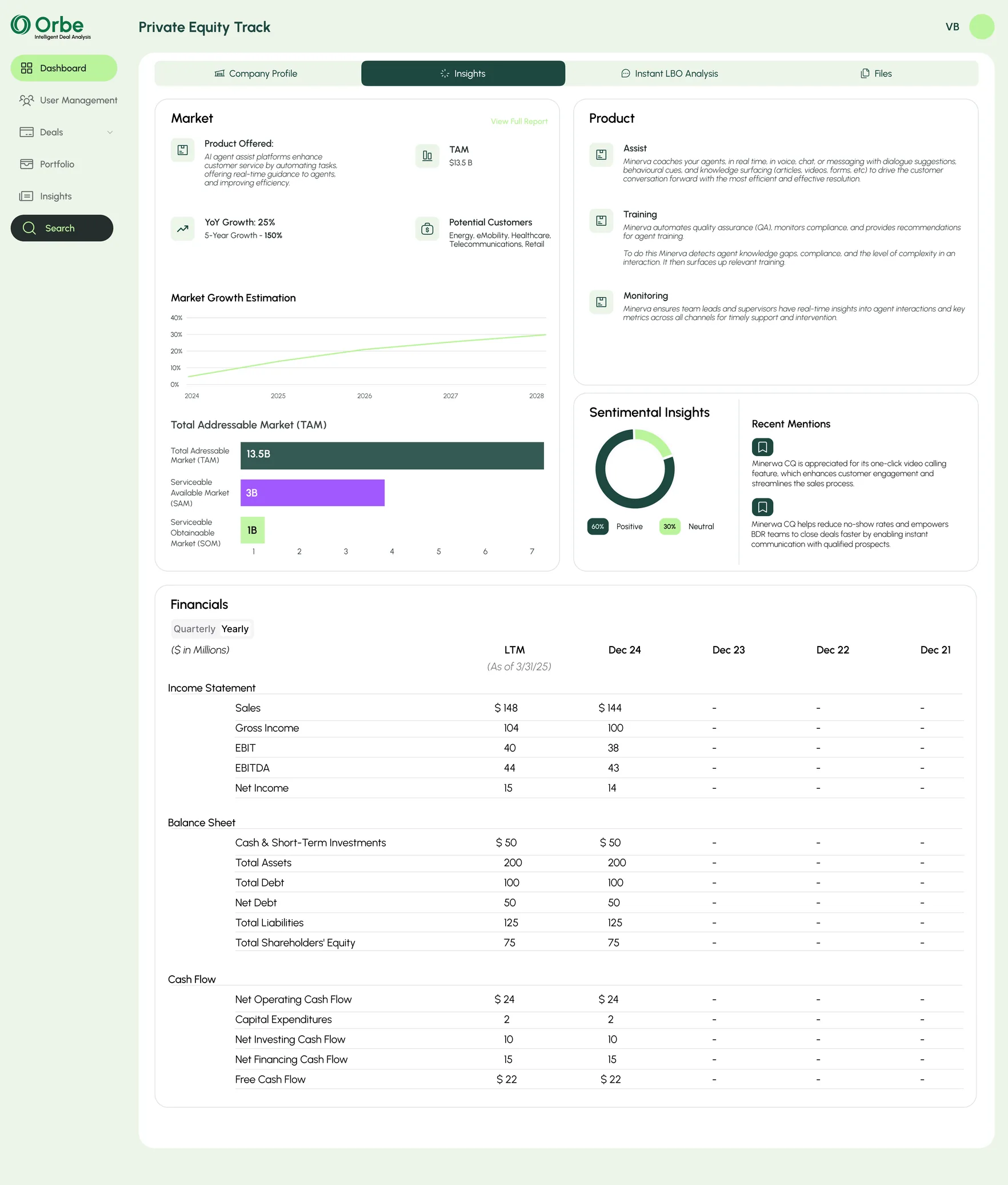Click the Dec 24 column header
The image size is (1008, 1185).
click(625, 650)
